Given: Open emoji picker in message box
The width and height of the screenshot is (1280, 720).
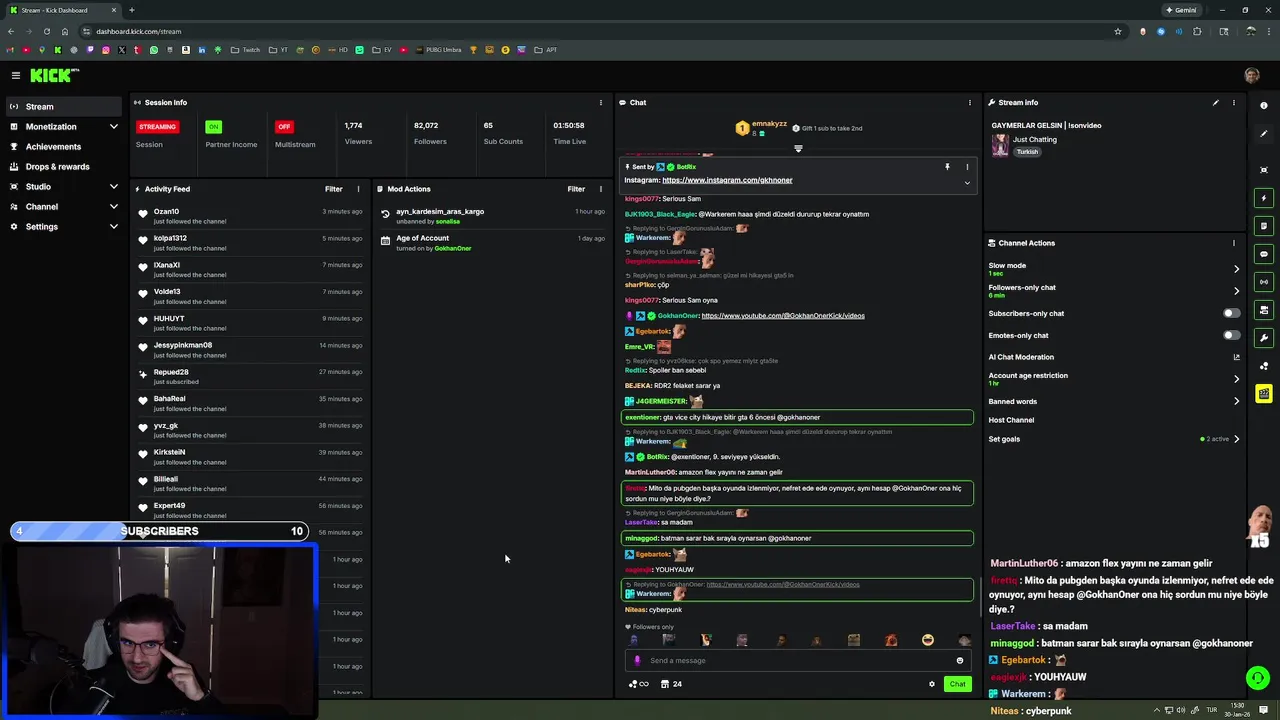Looking at the screenshot, I should (960, 660).
